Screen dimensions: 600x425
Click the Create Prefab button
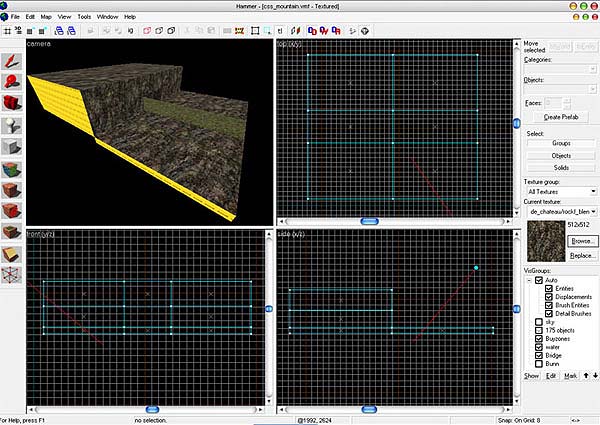560,118
